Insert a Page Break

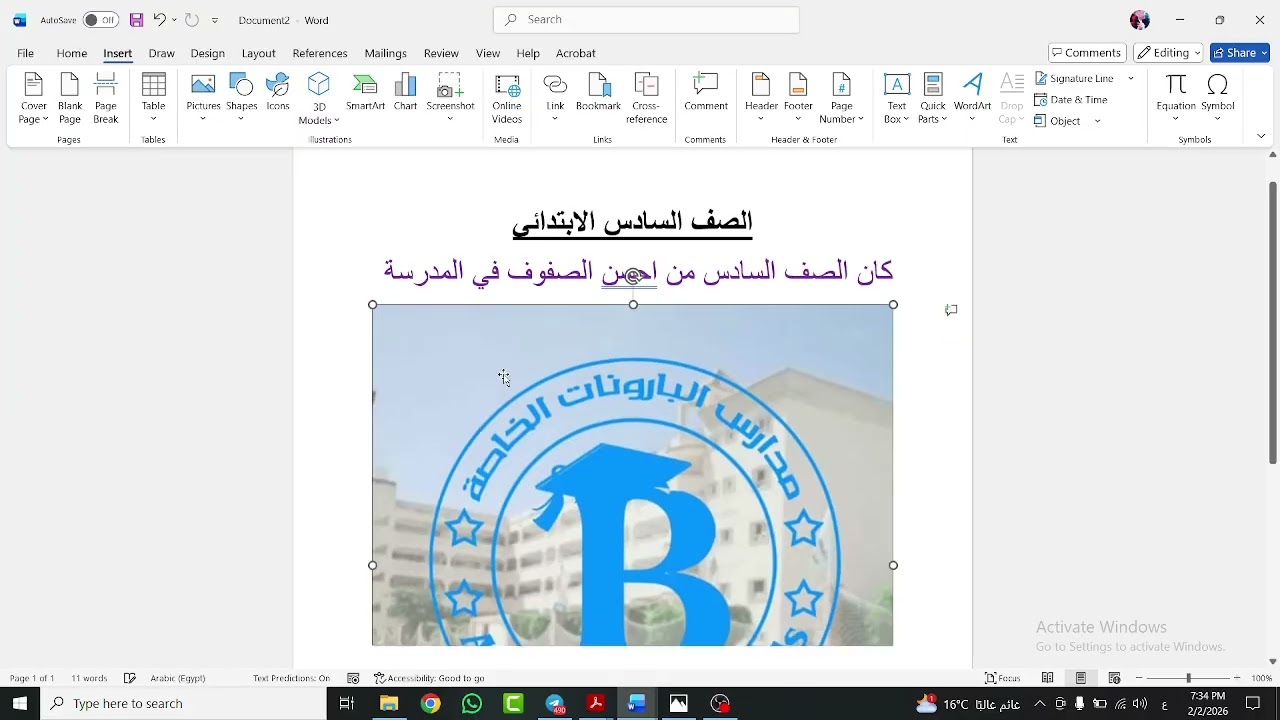106,98
